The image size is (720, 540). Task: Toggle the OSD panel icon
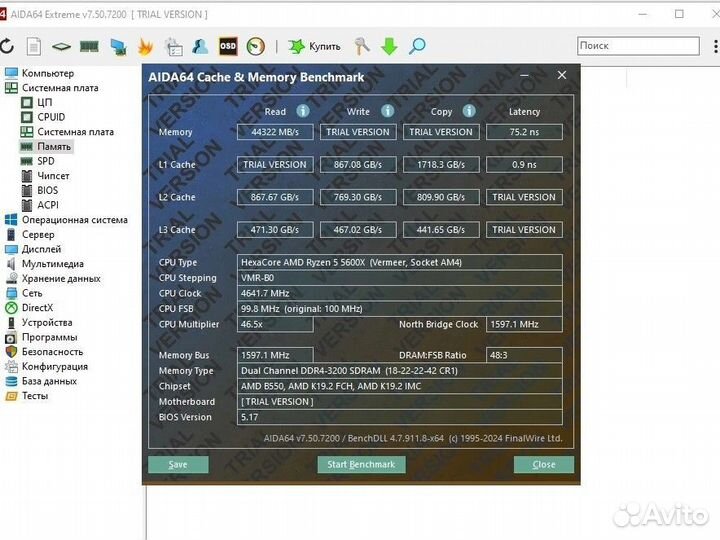tap(228, 46)
